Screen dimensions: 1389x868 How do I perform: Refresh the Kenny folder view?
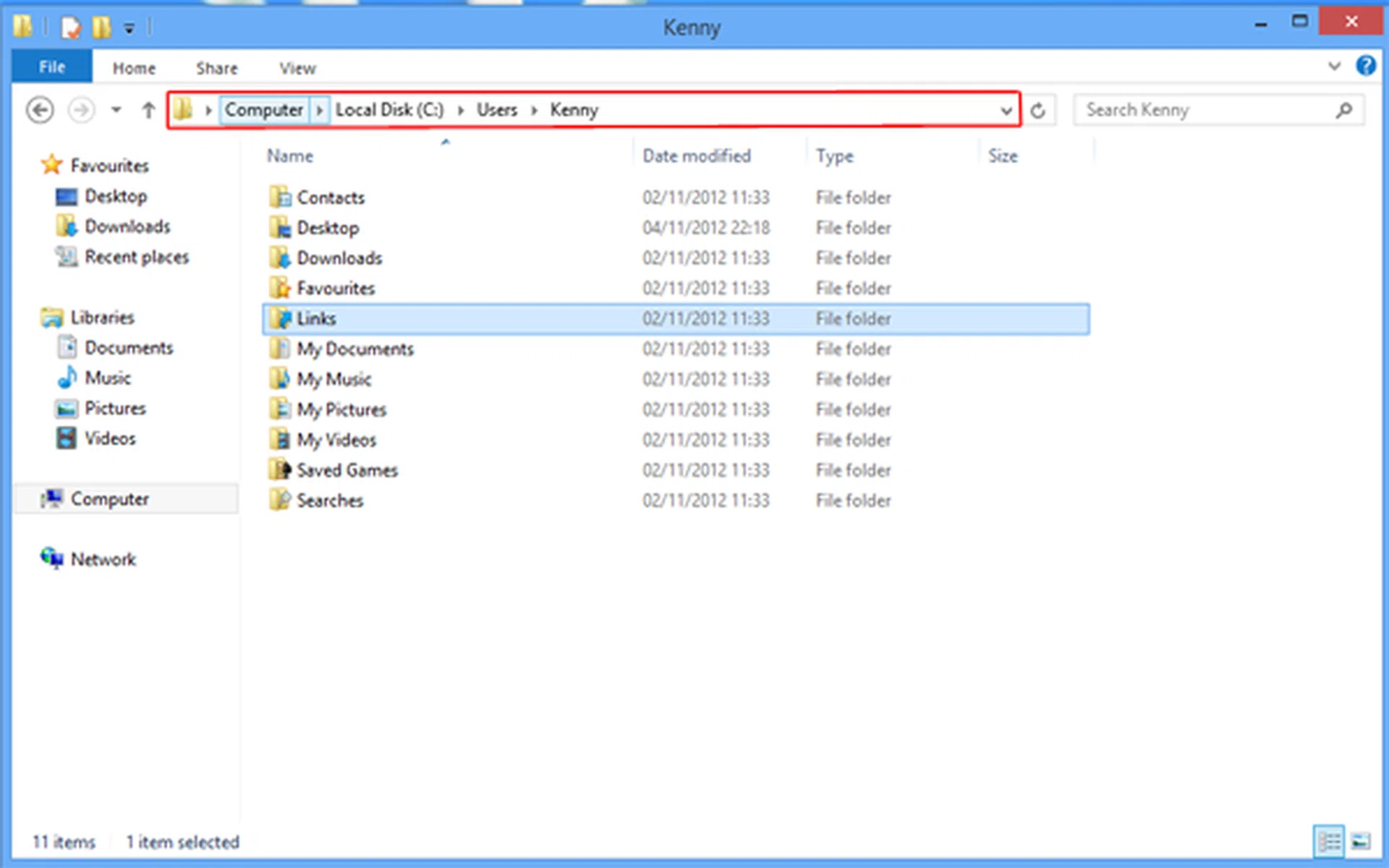pos(1038,111)
